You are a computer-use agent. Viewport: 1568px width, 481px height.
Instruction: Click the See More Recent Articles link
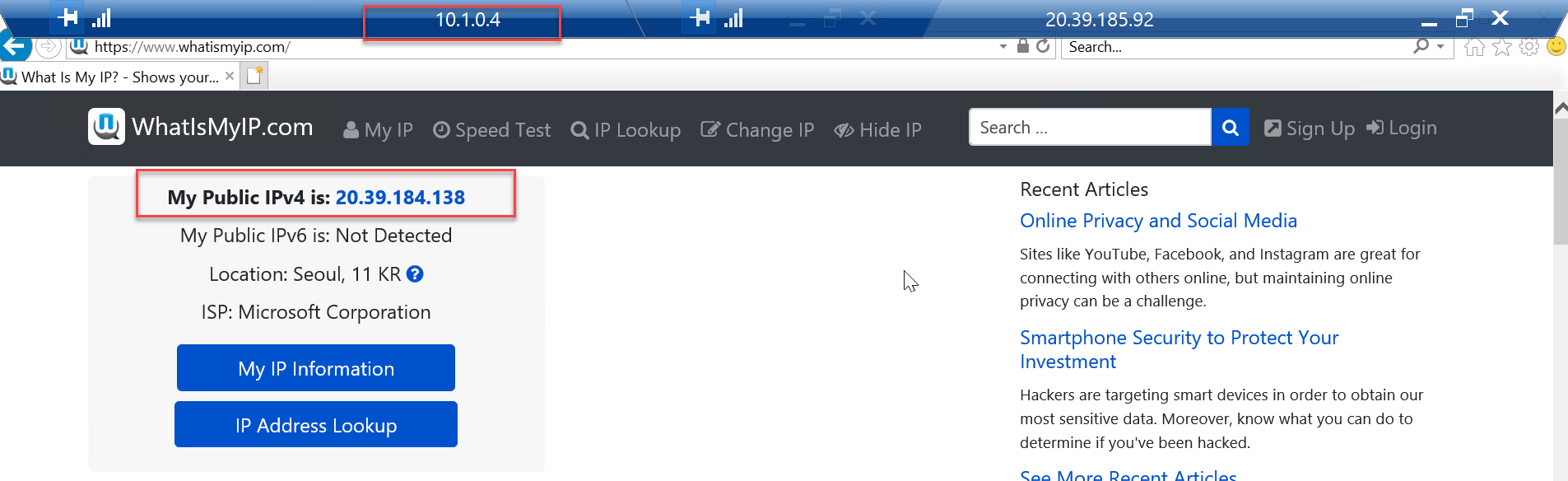[x=1128, y=474]
